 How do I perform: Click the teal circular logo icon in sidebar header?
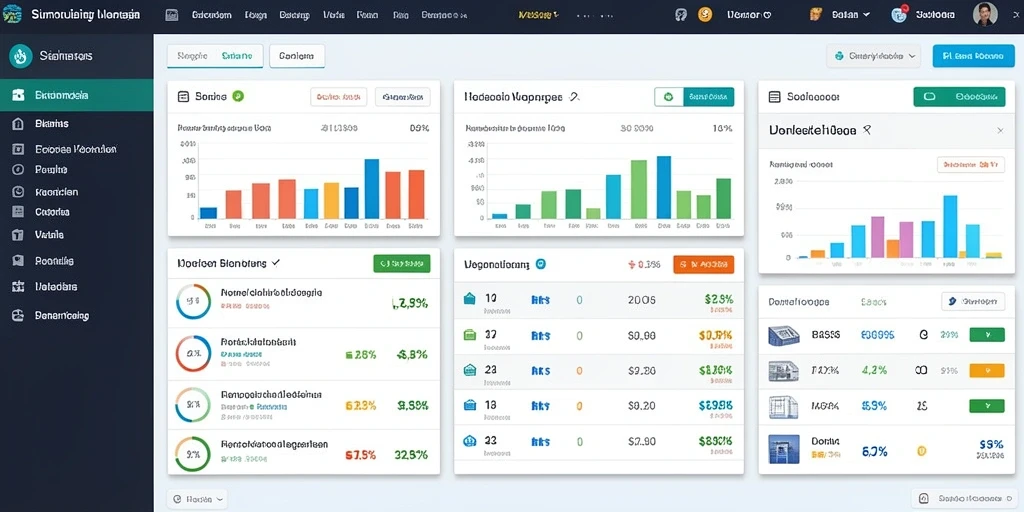(x=20, y=56)
